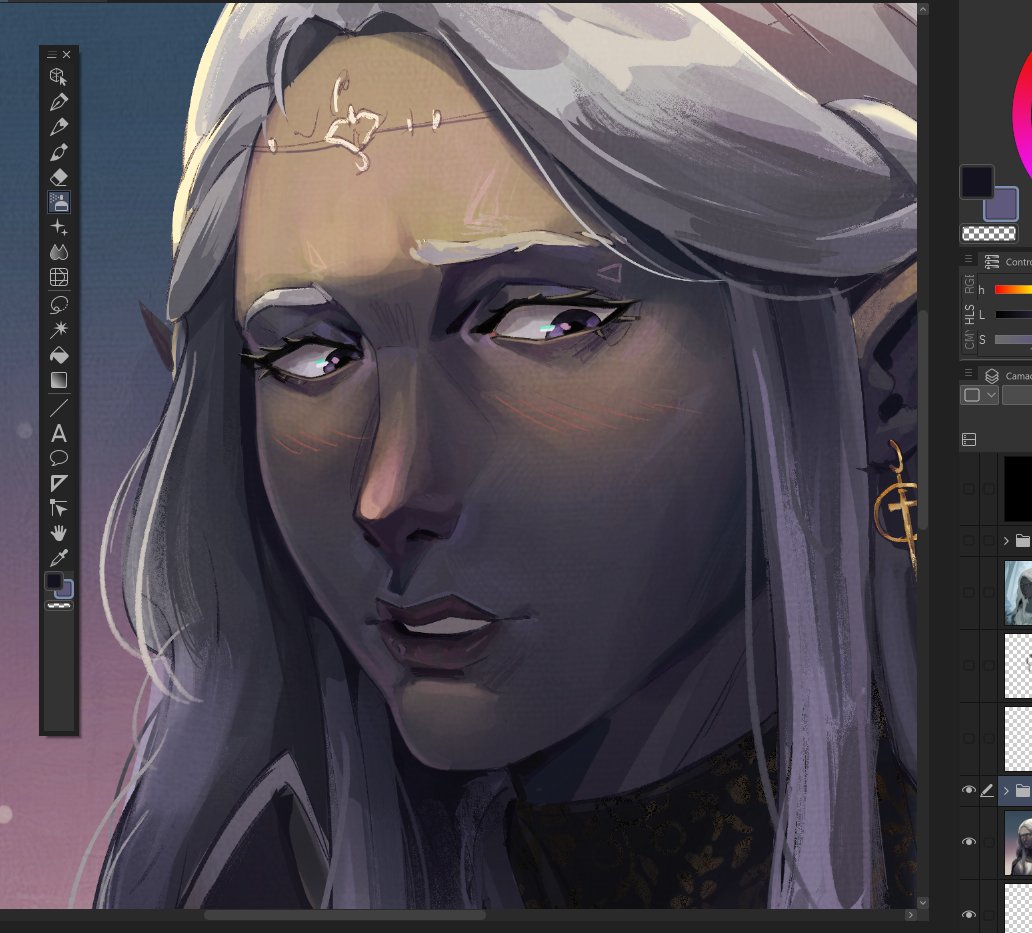Screen dimensions: 1032x933
Task: Select the Text tool
Action: coord(59,433)
